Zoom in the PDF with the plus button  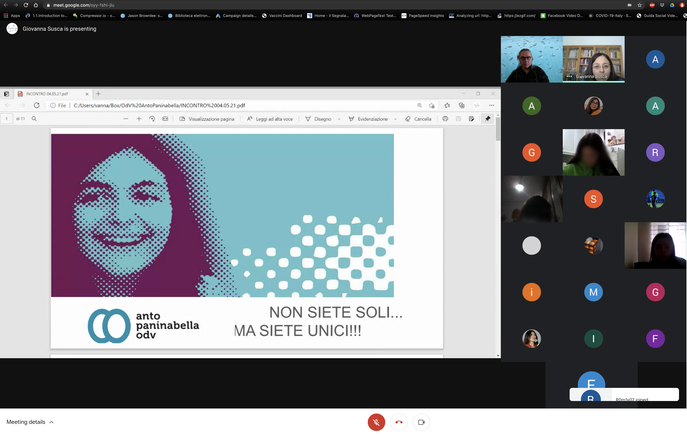[139, 119]
